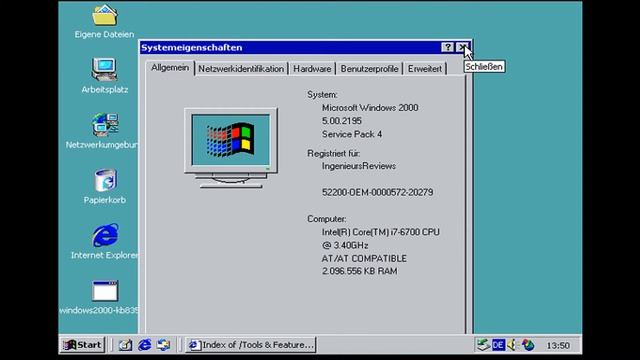Click the AT/AT COMPATIBLE text
This screenshot has width=640, height=360.
pyautogui.click(x=364, y=258)
